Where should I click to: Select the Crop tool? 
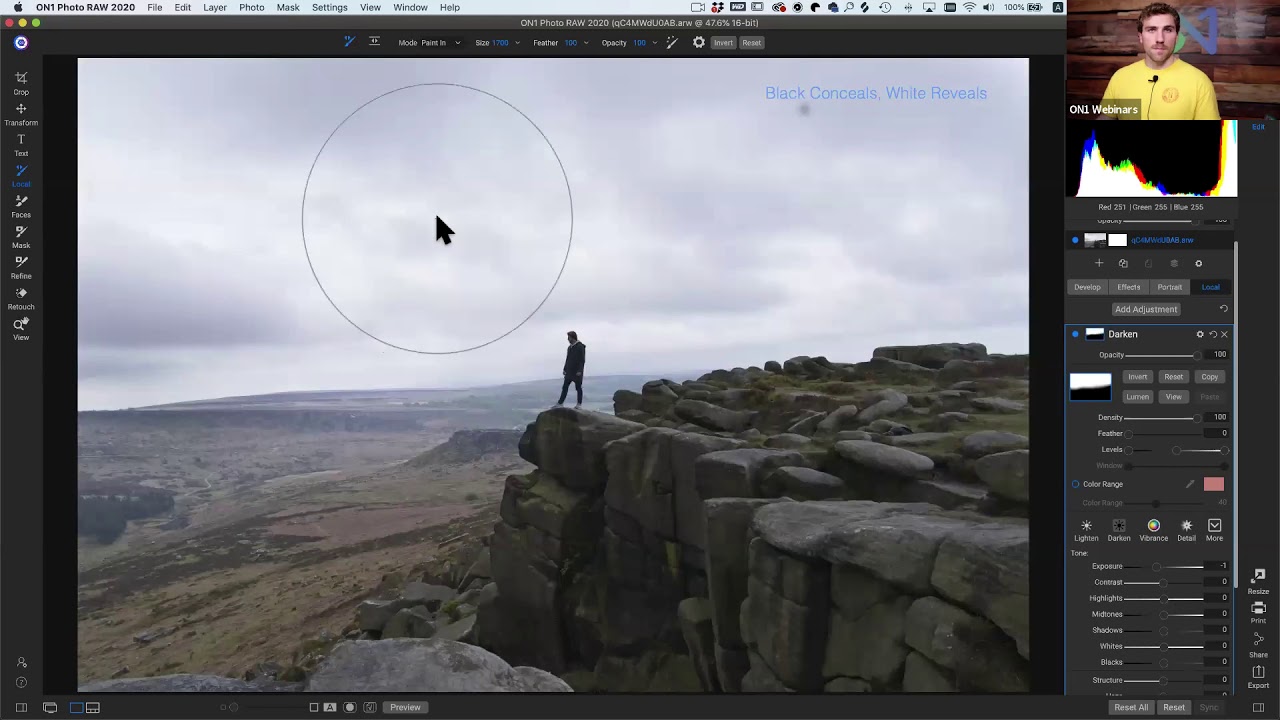click(x=21, y=83)
